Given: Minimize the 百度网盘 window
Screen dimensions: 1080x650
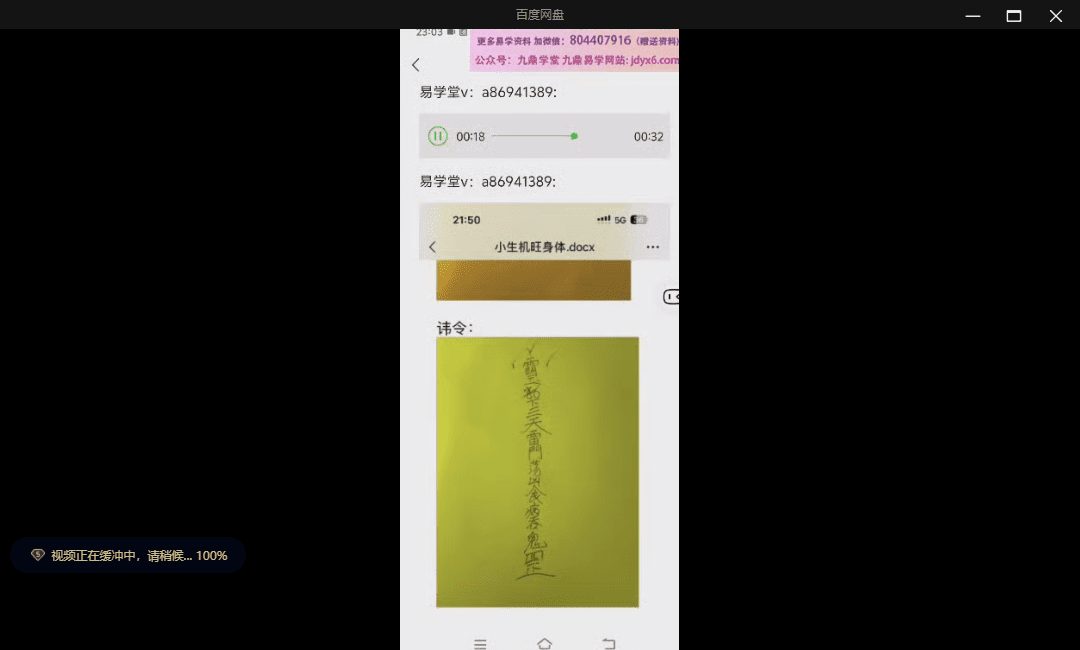Looking at the screenshot, I should (972, 15).
